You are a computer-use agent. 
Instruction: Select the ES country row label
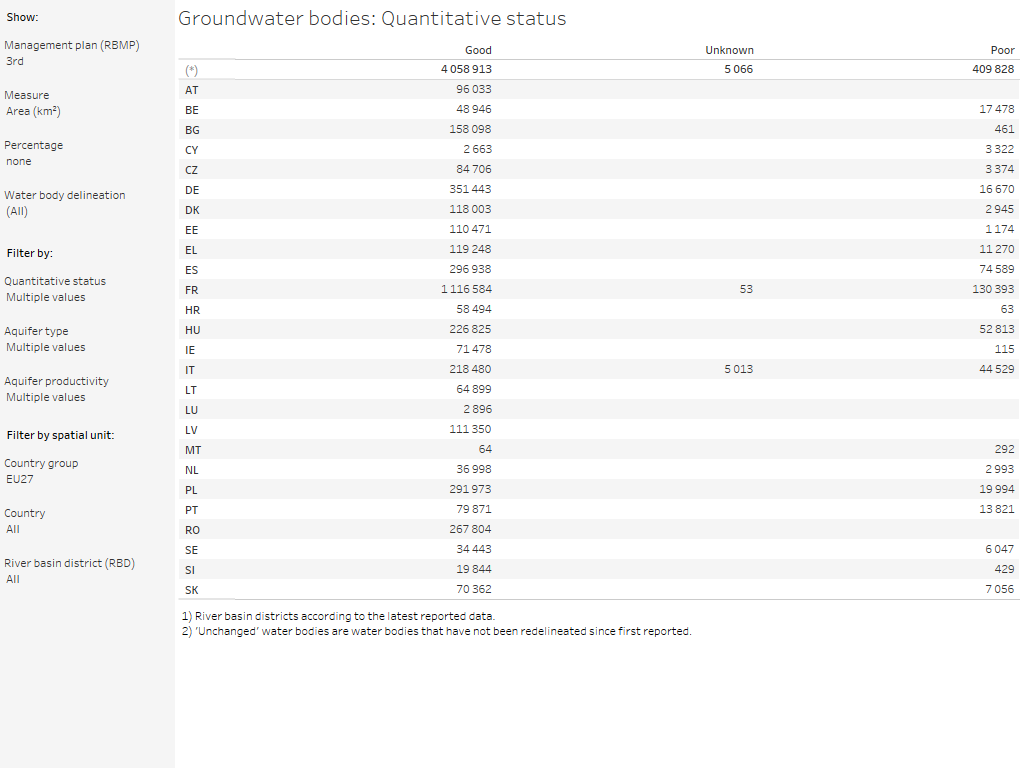coord(191,270)
